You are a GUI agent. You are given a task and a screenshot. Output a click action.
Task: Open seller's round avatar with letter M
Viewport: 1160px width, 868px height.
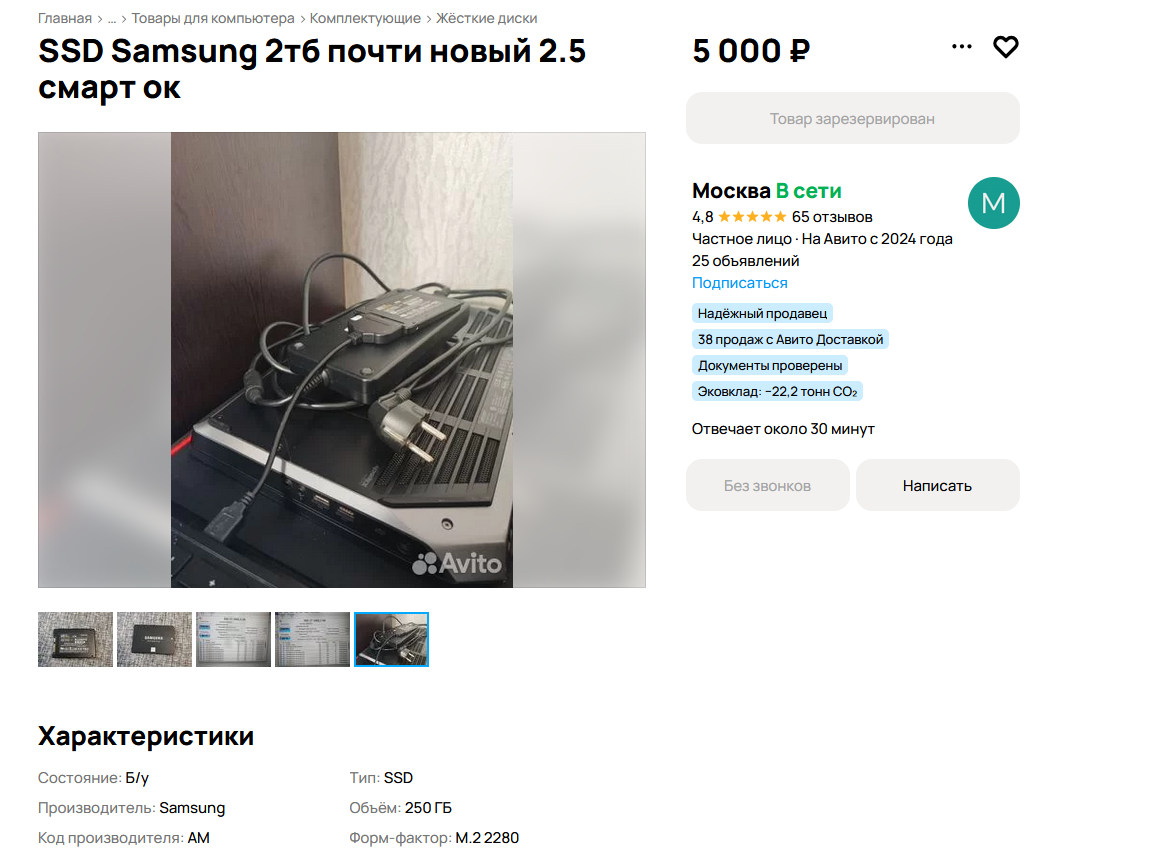(x=994, y=203)
